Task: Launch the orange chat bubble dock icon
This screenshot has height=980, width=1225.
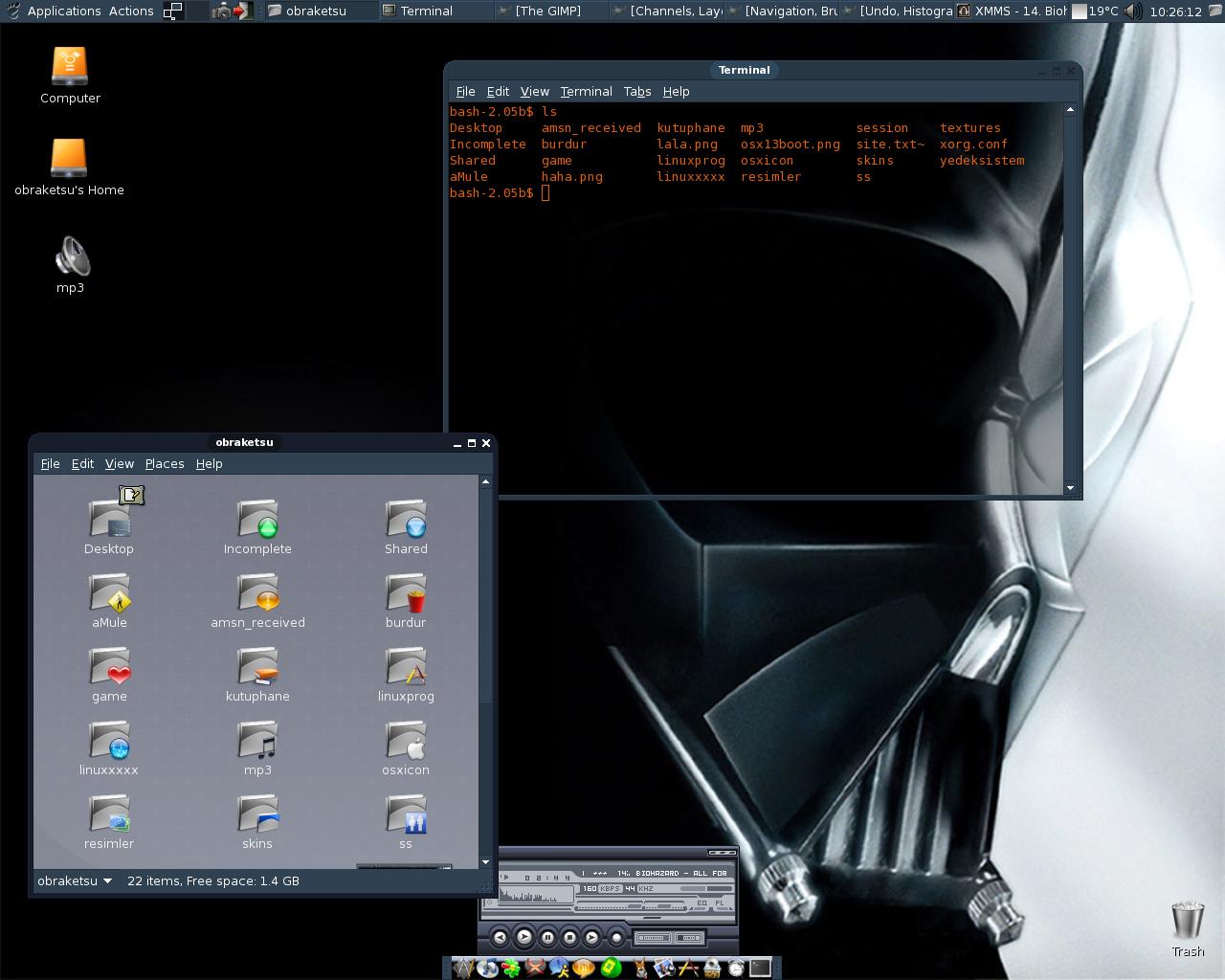Action: (584, 968)
